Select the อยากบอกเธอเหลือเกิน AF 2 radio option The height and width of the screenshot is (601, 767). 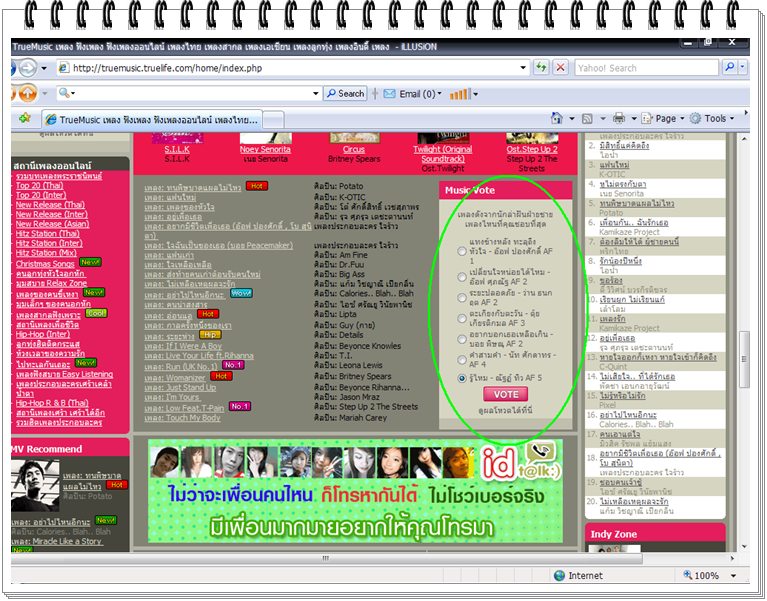462,339
